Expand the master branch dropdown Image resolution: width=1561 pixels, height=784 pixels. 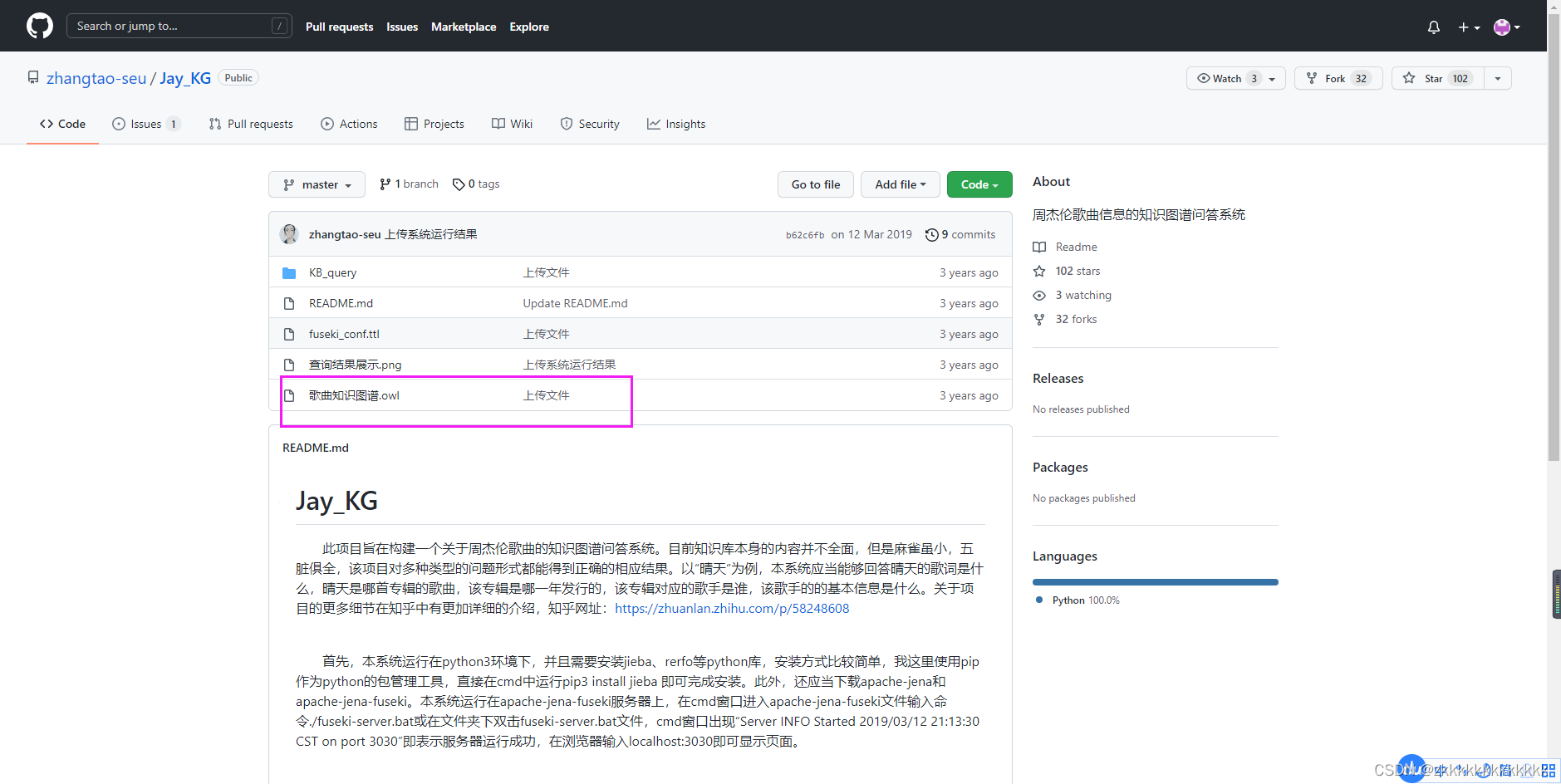(317, 184)
